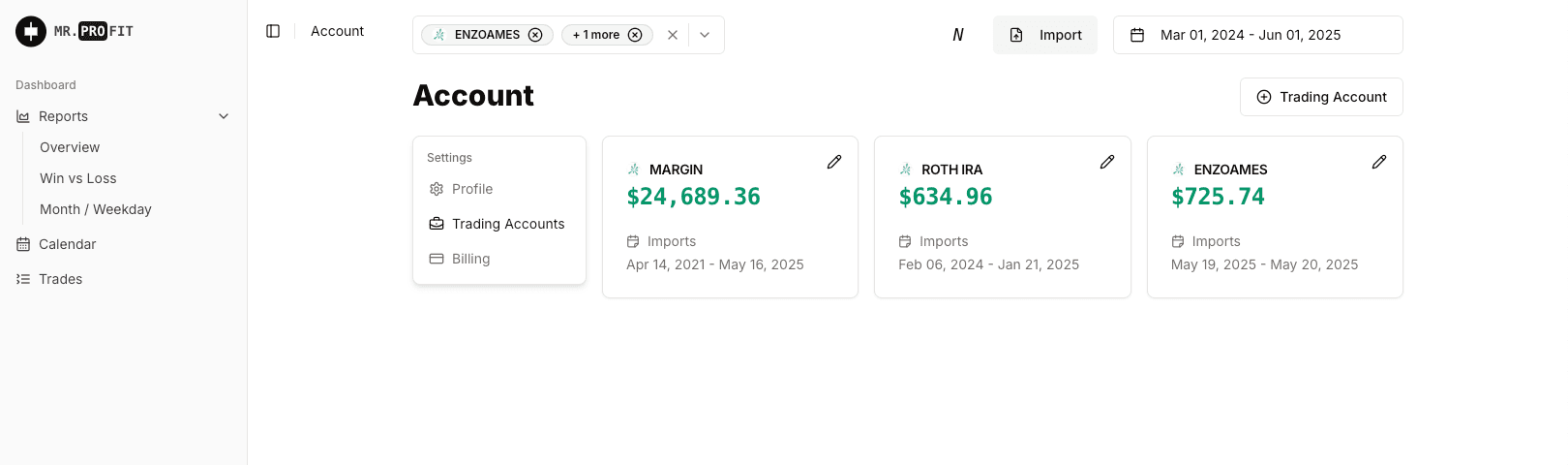Click the Import file icon
Screen dimensions: 1568x465
(x=1016, y=35)
